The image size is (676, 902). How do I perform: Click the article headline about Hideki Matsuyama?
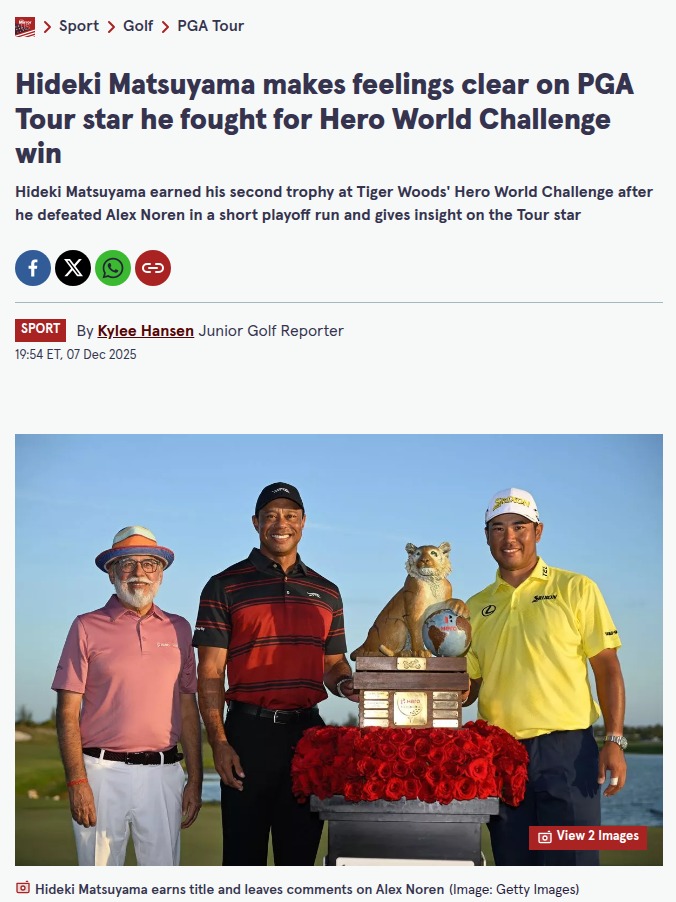point(325,119)
